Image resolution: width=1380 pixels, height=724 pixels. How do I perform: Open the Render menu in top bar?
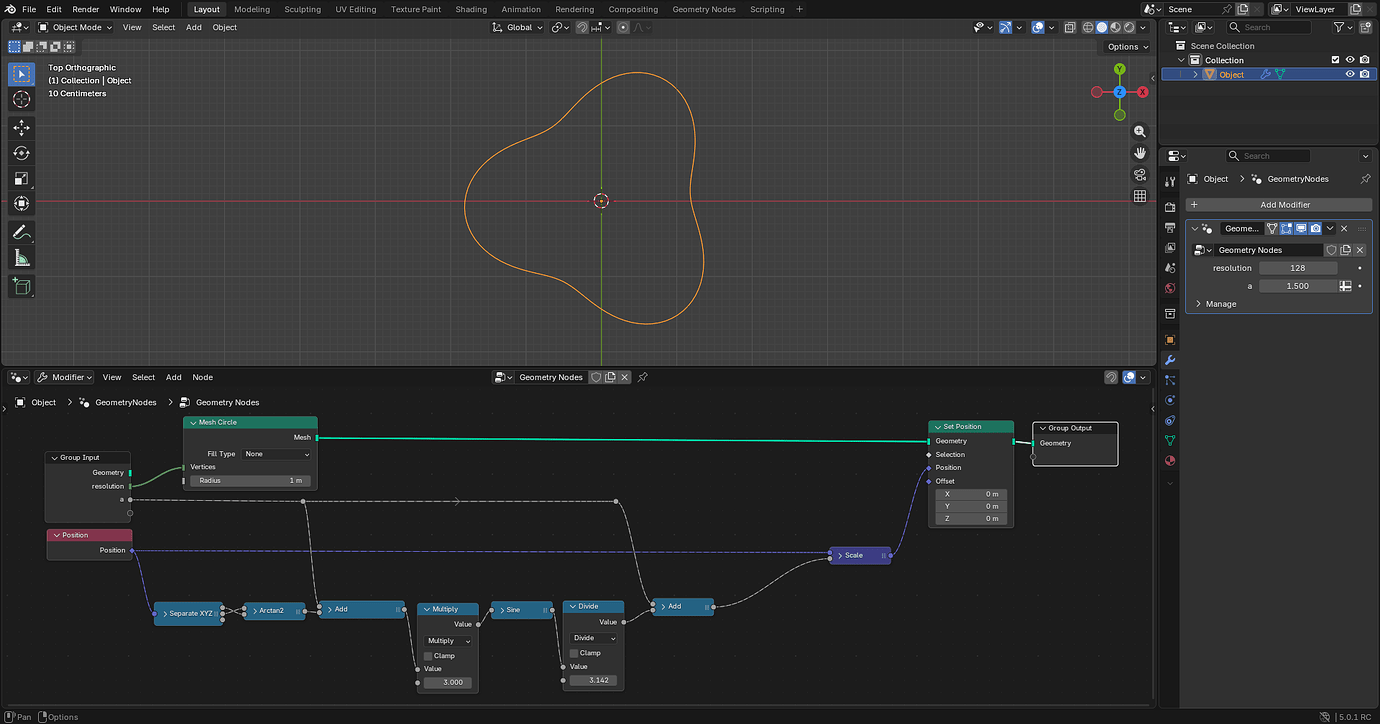86,9
